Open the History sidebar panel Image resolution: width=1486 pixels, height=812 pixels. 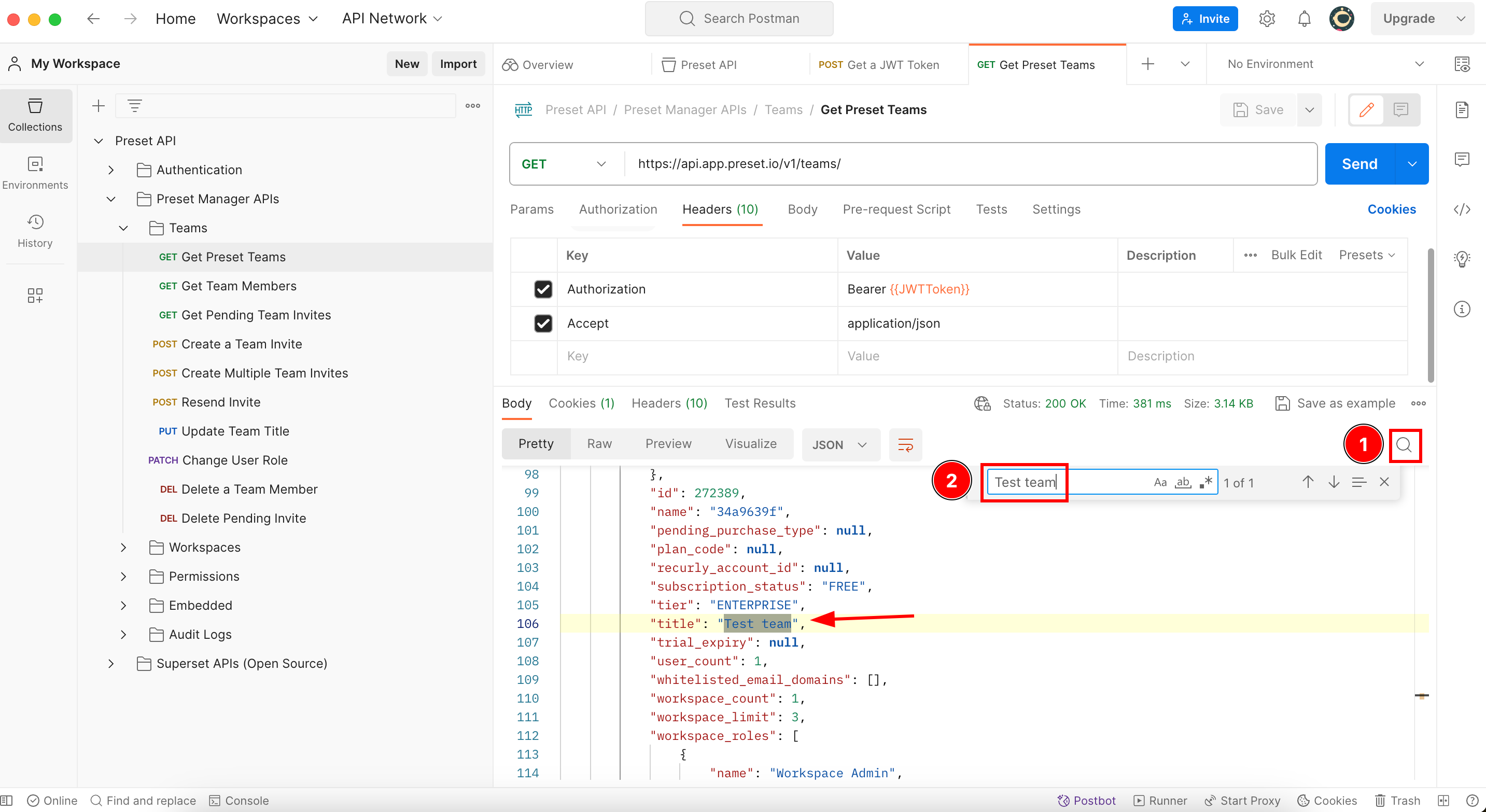point(35,231)
